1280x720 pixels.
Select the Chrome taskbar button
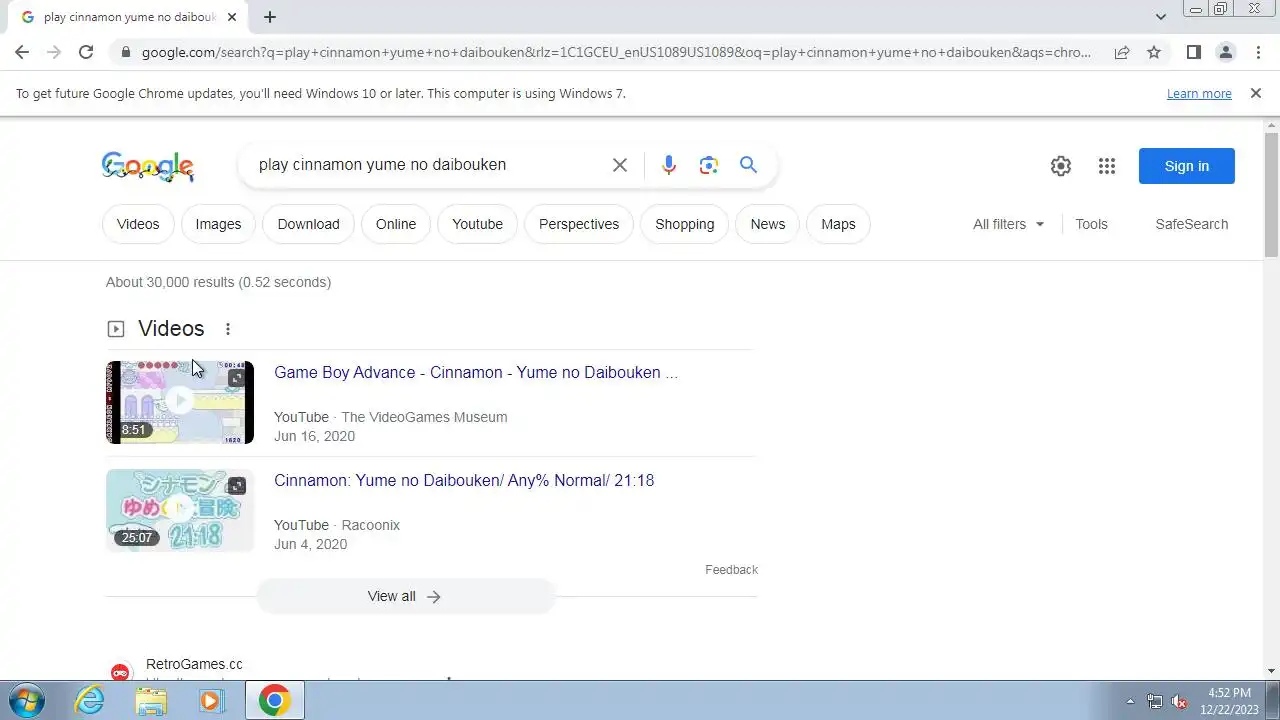pos(275,700)
